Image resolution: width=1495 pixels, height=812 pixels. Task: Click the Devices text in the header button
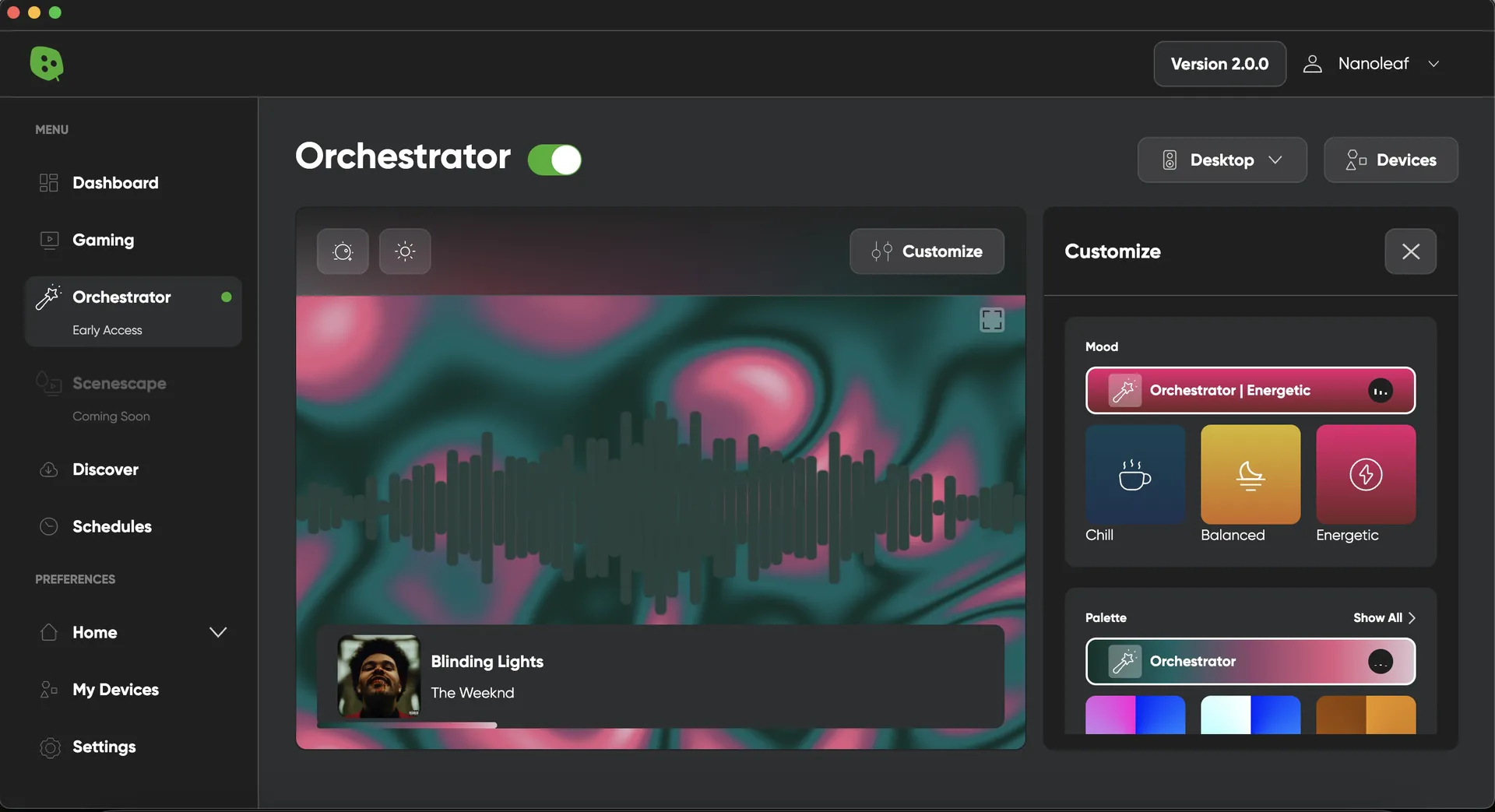tap(1406, 160)
